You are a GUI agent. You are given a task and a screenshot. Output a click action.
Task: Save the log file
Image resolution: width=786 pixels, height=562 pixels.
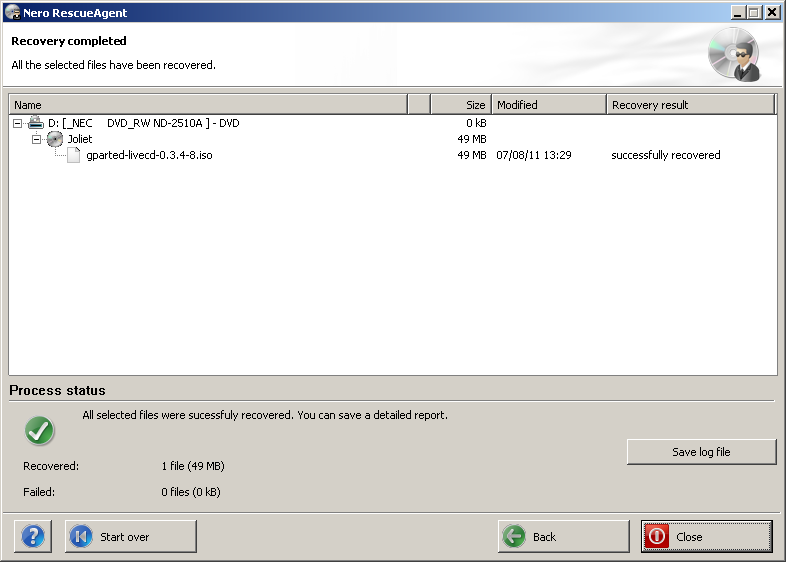pyautogui.click(x=701, y=452)
